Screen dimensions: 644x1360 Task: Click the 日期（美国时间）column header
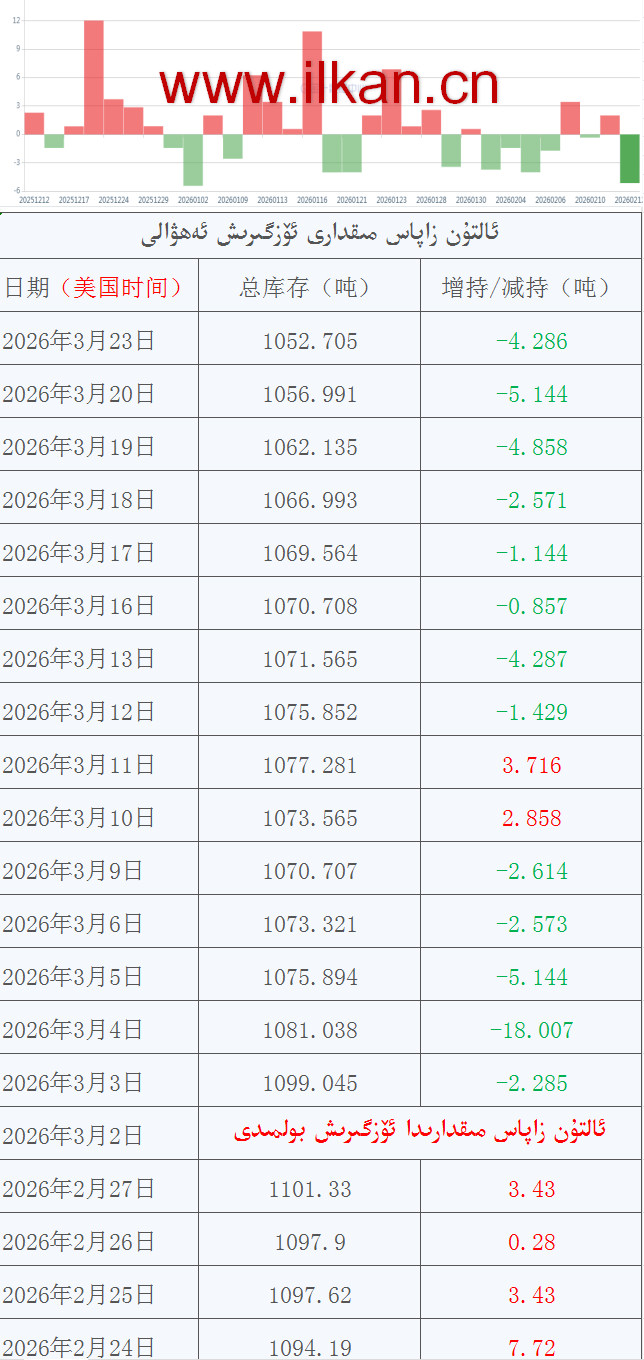[95, 288]
